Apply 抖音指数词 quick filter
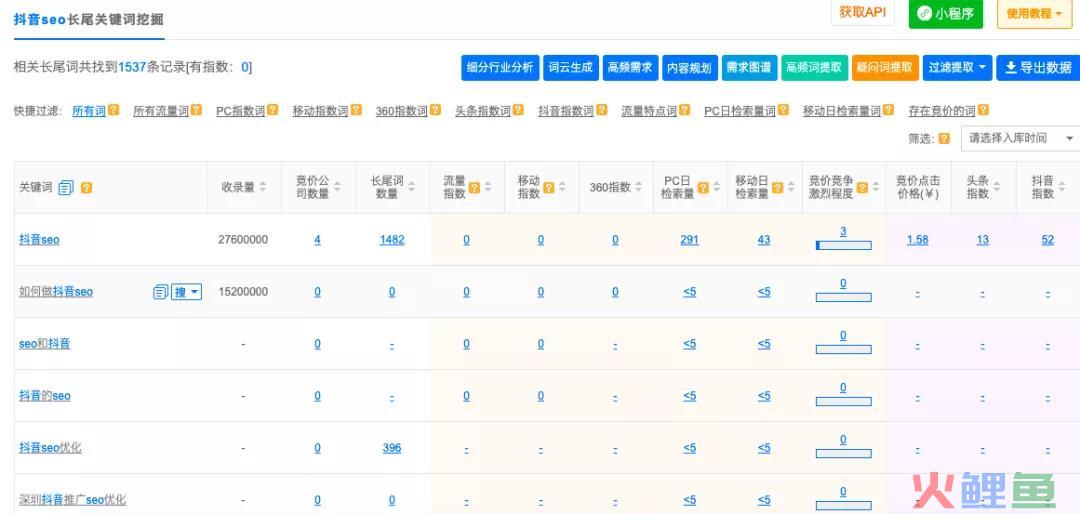The height and width of the screenshot is (514, 1080). [565, 111]
